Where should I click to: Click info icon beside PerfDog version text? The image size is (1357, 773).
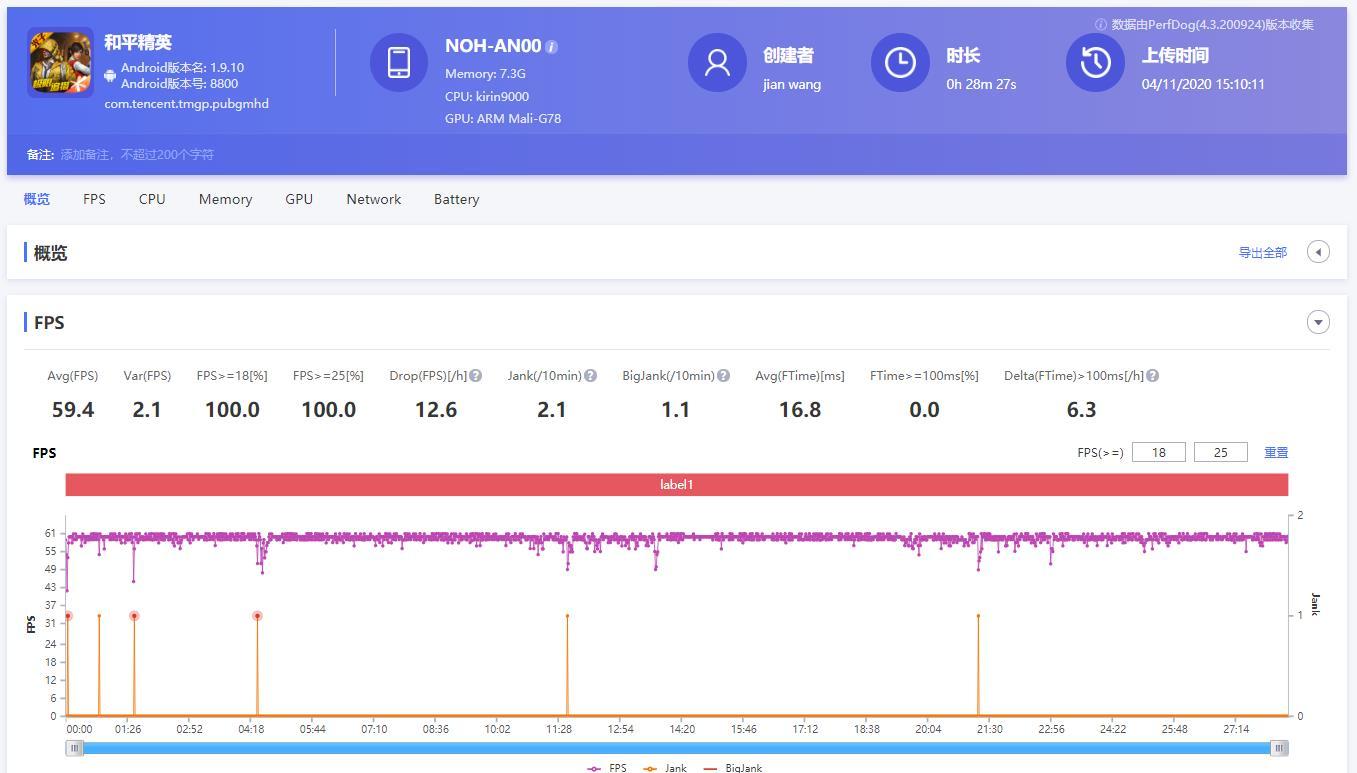[1100, 24]
